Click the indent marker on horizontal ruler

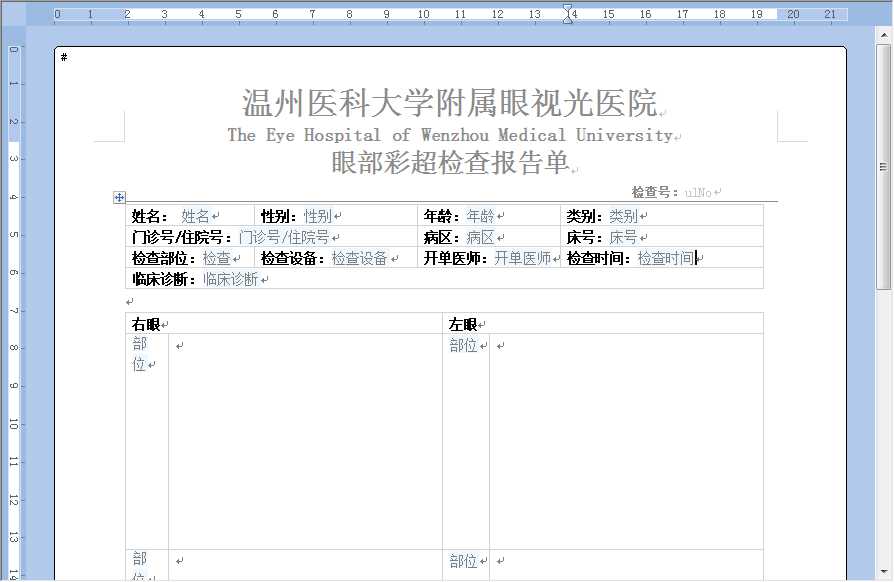568,14
